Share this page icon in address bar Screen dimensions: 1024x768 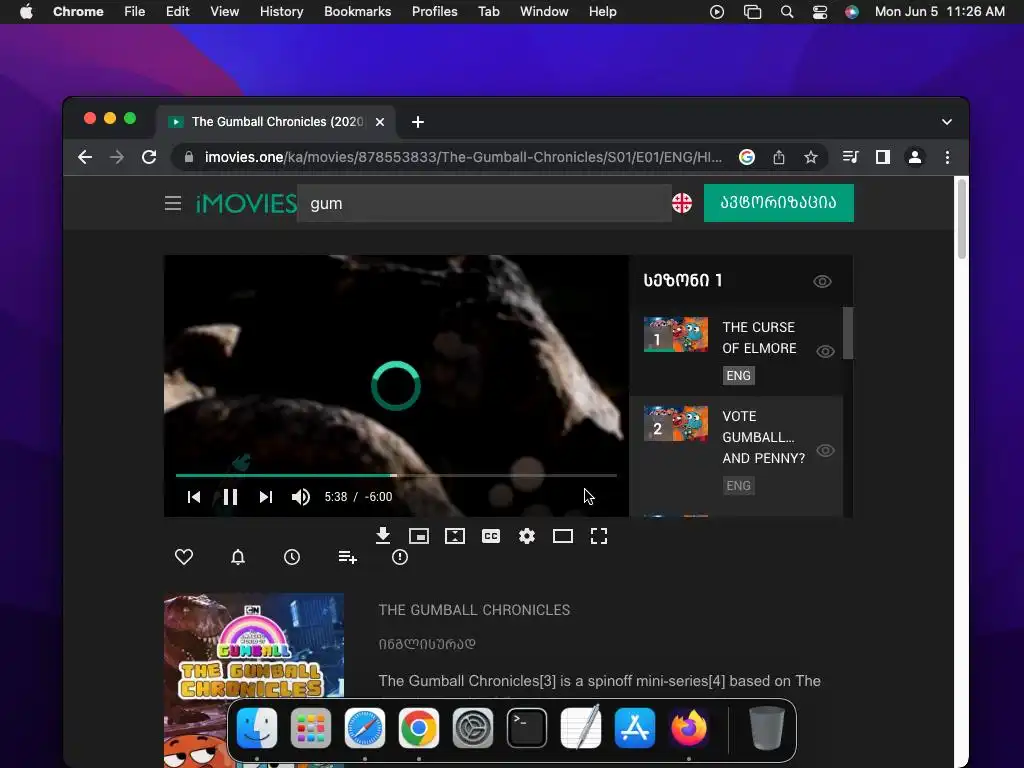tap(778, 157)
